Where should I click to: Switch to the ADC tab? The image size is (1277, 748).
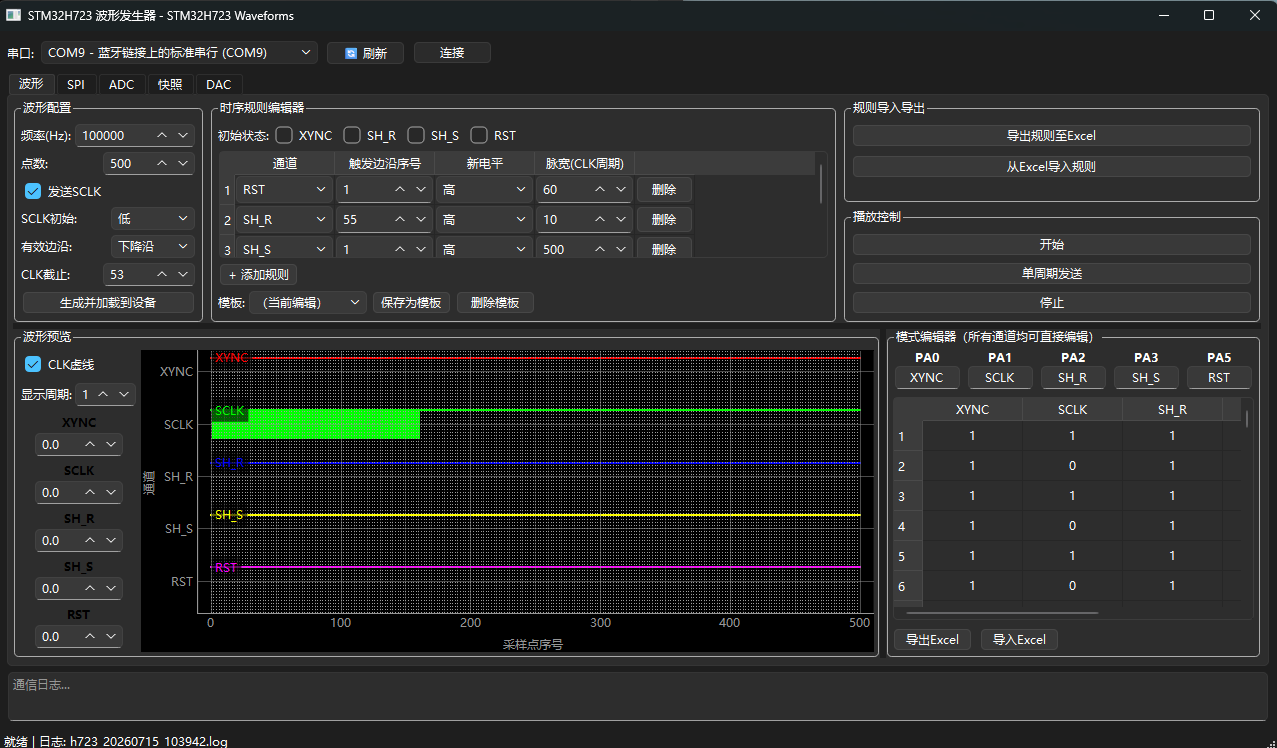(x=121, y=84)
